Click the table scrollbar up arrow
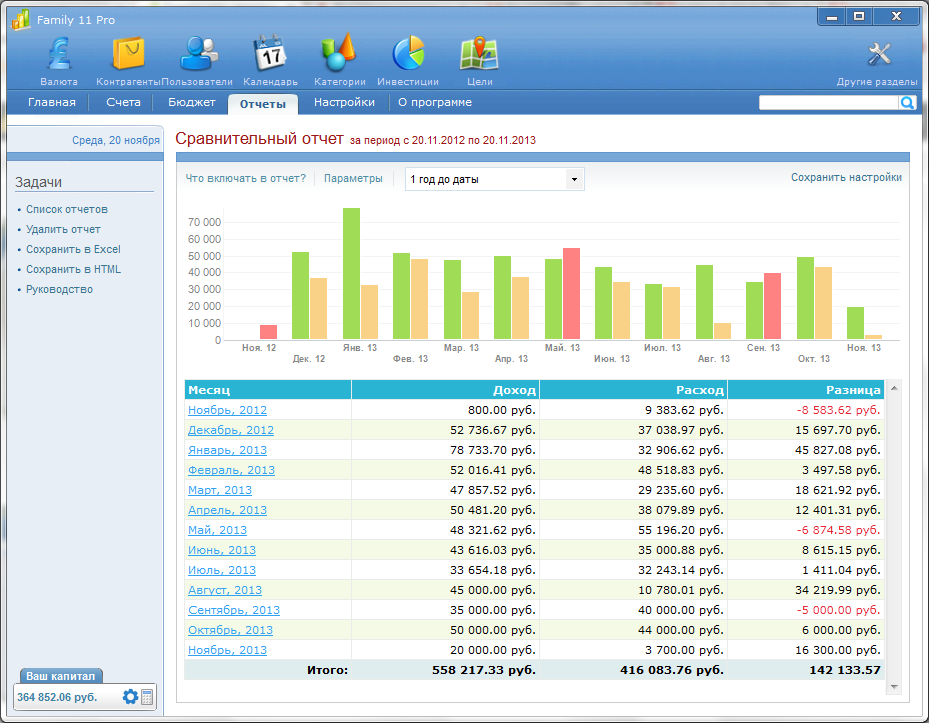Image resolution: width=929 pixels, height=723 pixels. point(894,388)
